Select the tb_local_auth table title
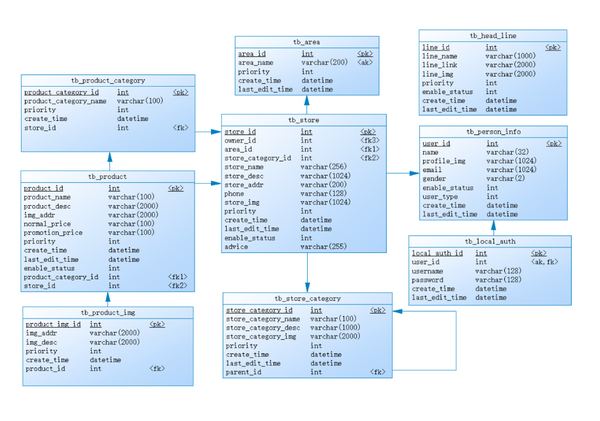The width and height of the screenshot is (600, 421). pyautogui.click(x=490, y=242)
